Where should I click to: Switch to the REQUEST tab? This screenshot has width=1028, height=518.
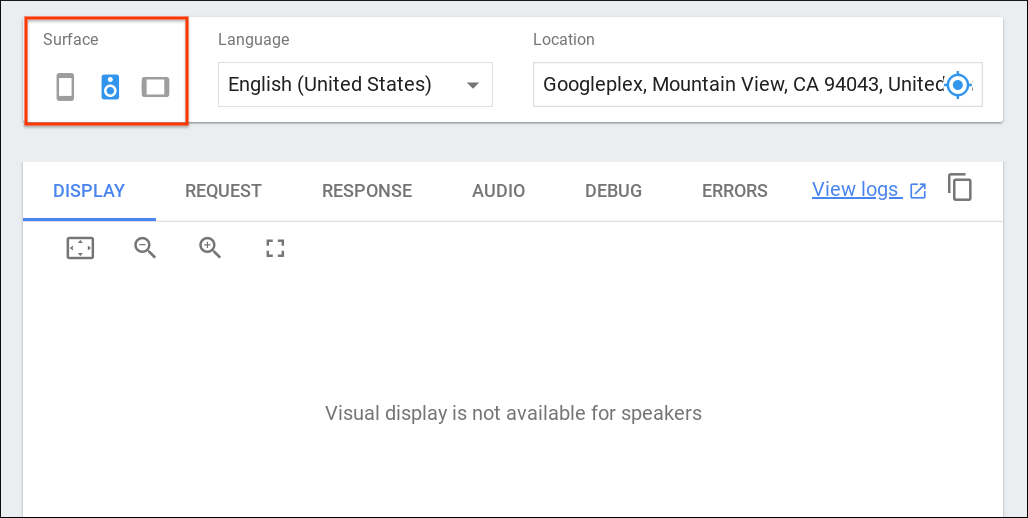coord(223,191)
